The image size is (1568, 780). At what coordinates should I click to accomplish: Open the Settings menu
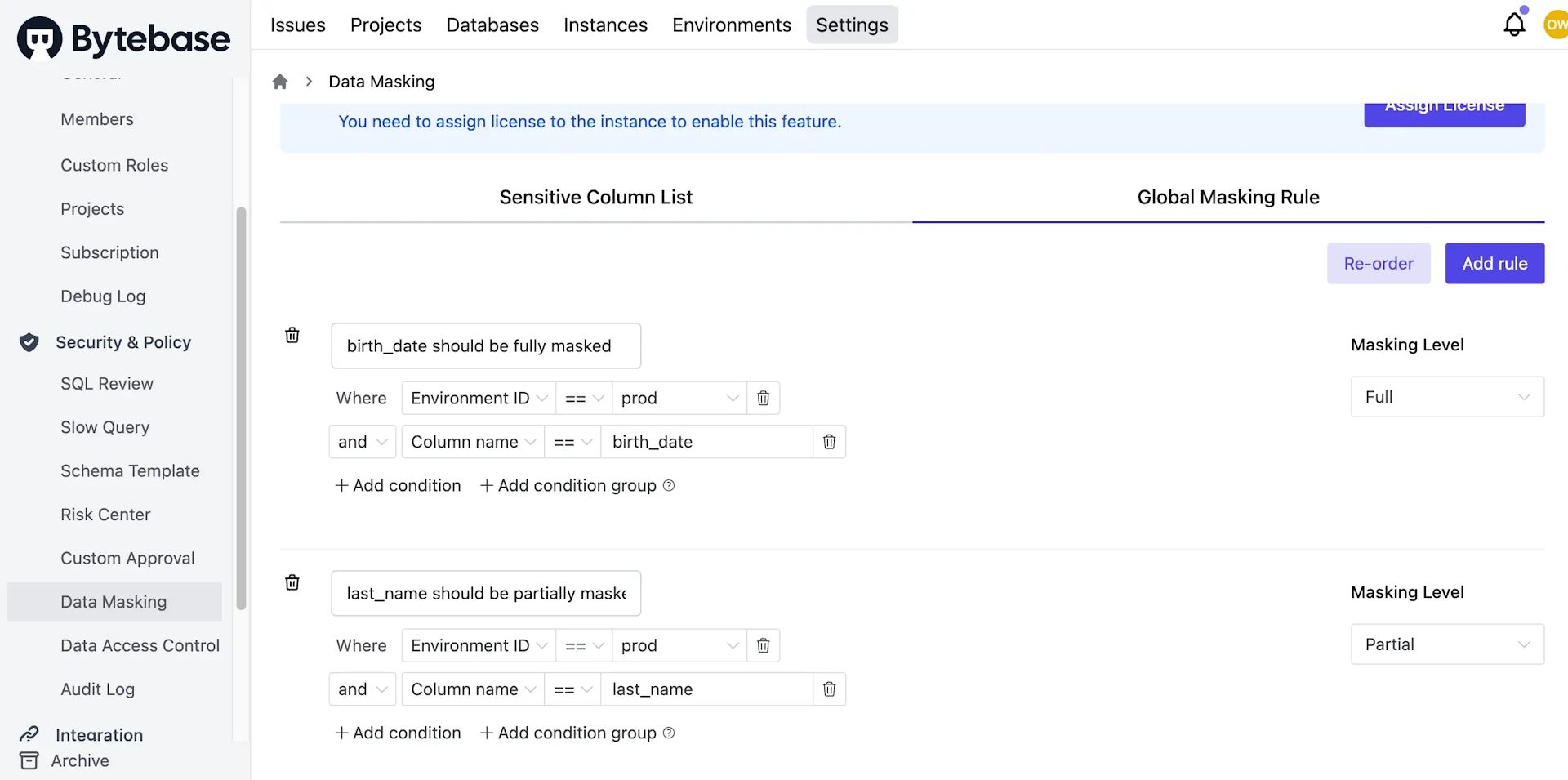click(852, 25)
